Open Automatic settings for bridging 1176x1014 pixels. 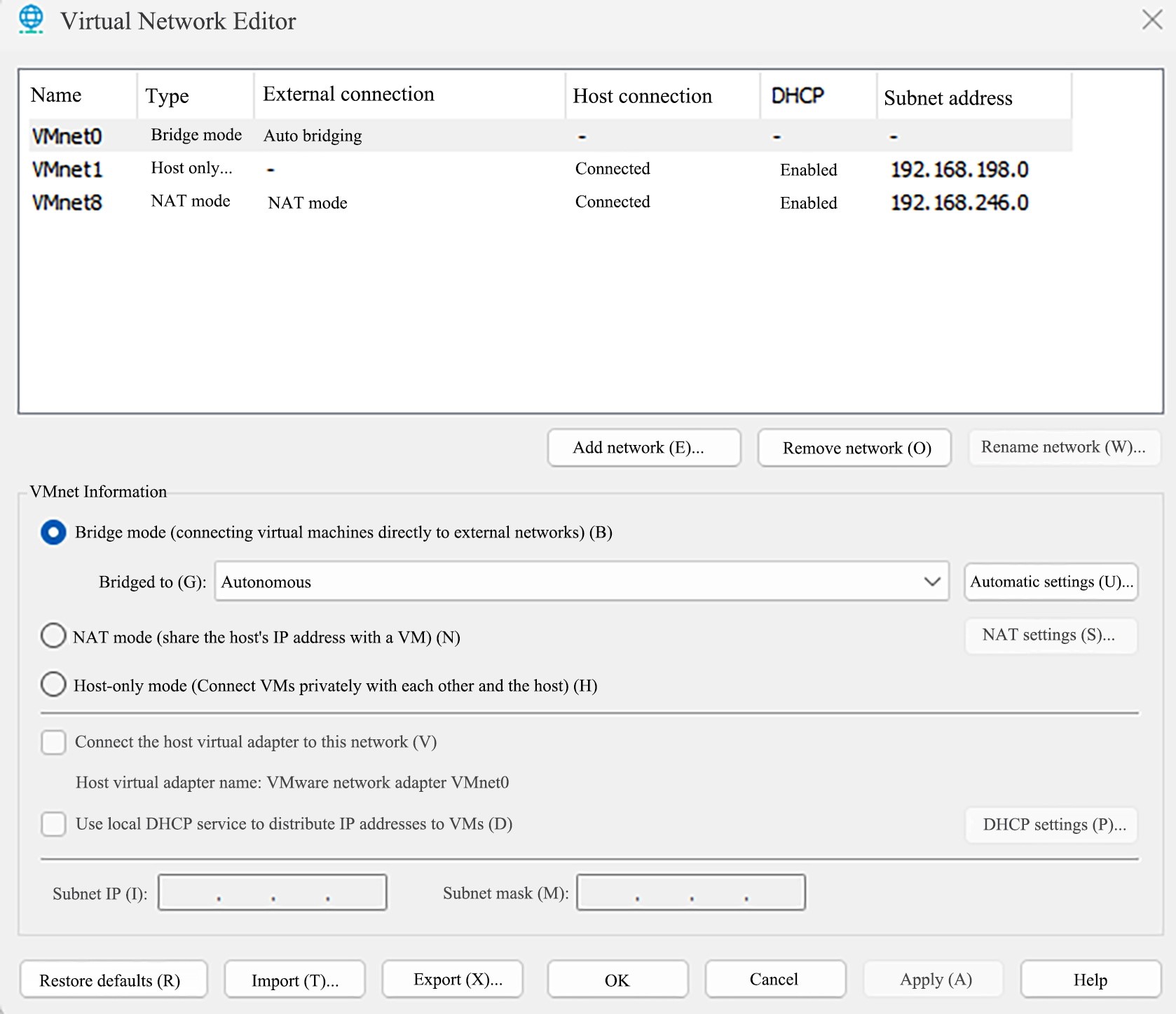coord(1051,582)
